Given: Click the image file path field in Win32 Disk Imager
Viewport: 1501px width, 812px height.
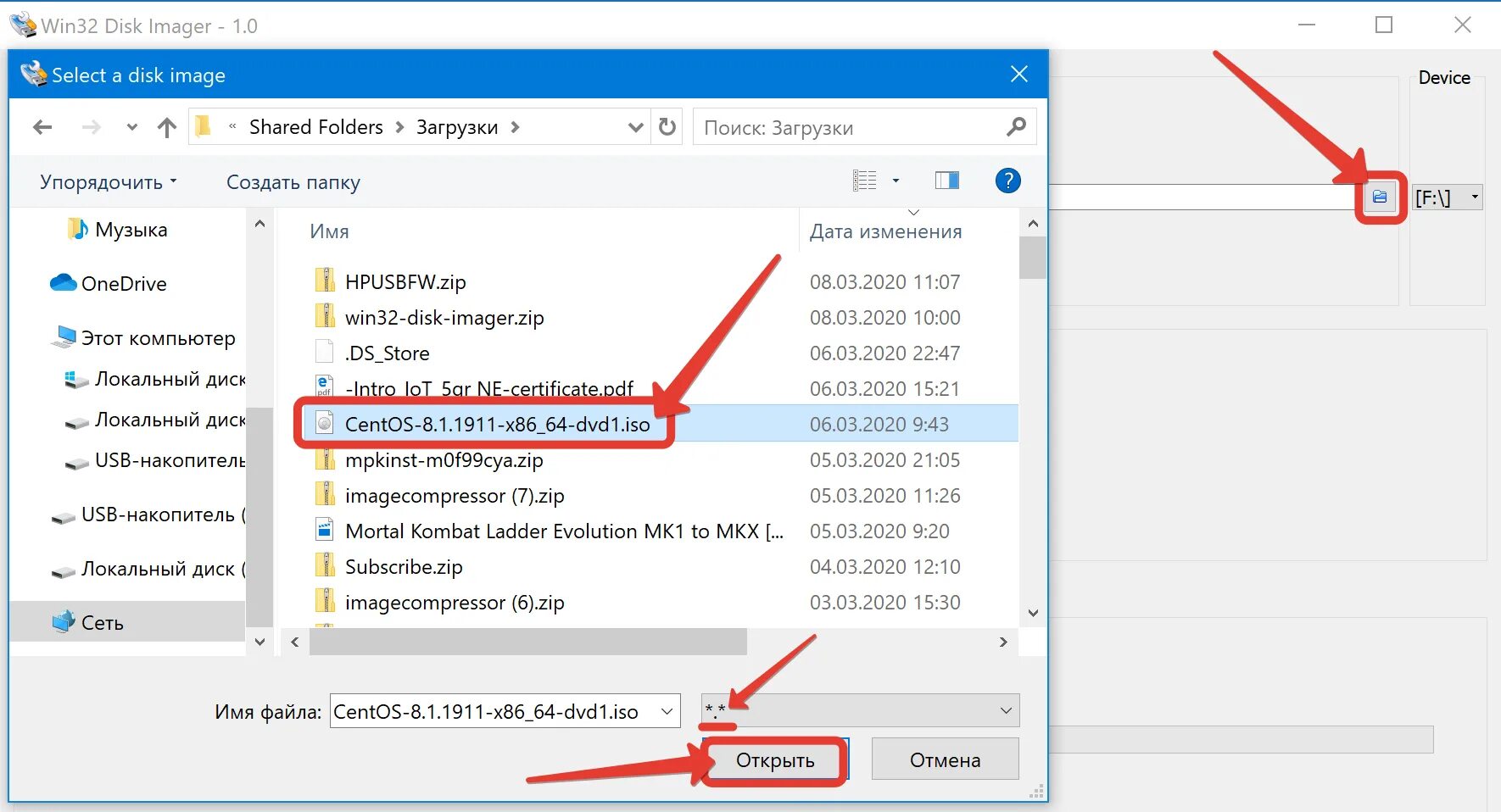Looking at the screenshot, I should click(x=1204, y=197).
